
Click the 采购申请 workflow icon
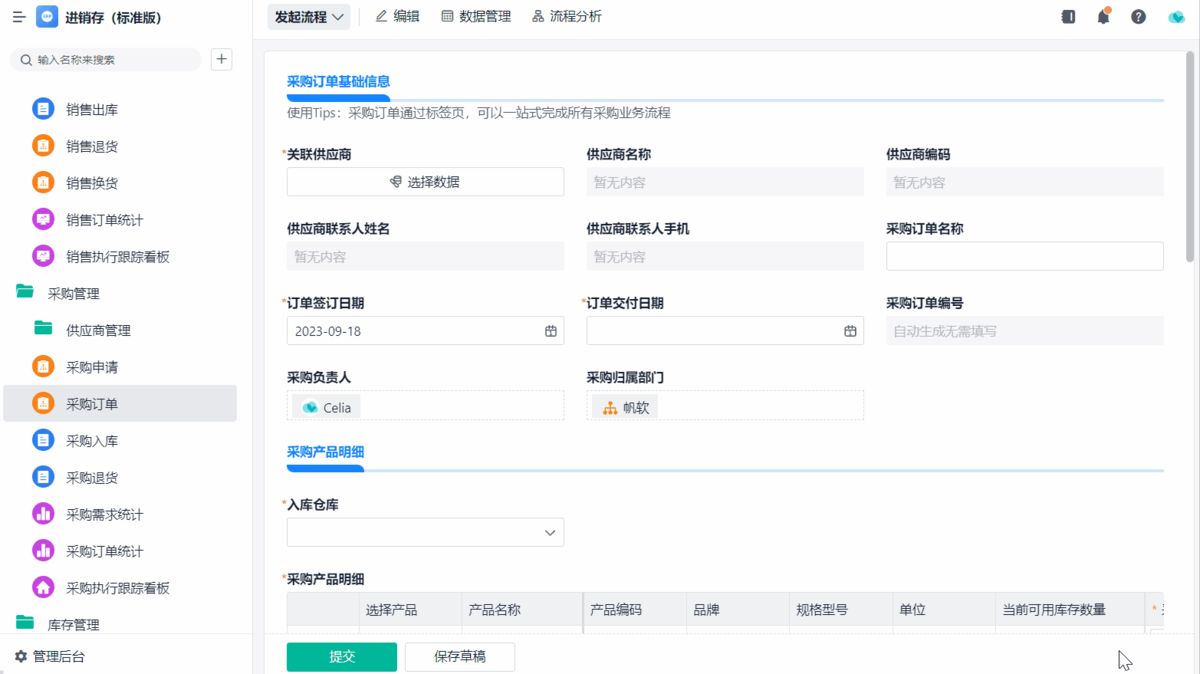point(43,367)
